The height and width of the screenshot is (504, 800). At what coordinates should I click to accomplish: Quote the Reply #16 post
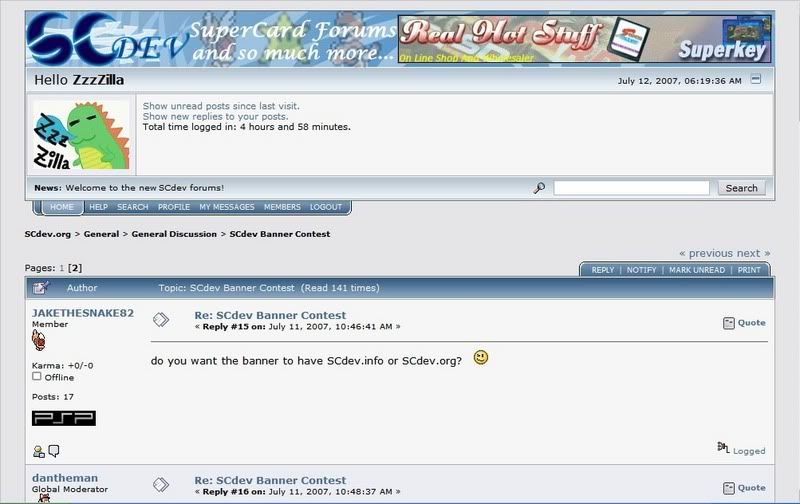coord(744,488)
